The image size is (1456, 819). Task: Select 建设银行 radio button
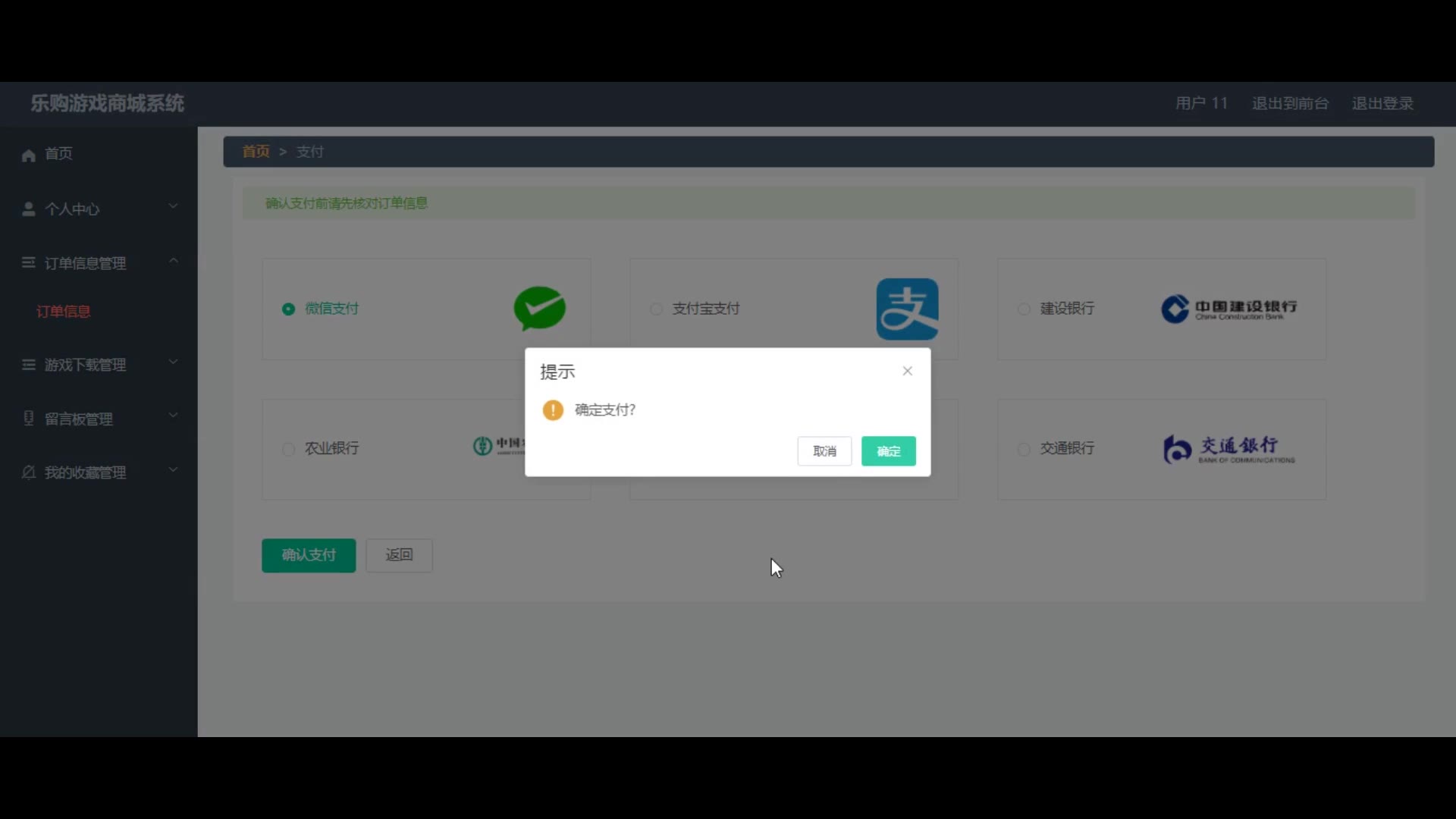coord(1024,309)
